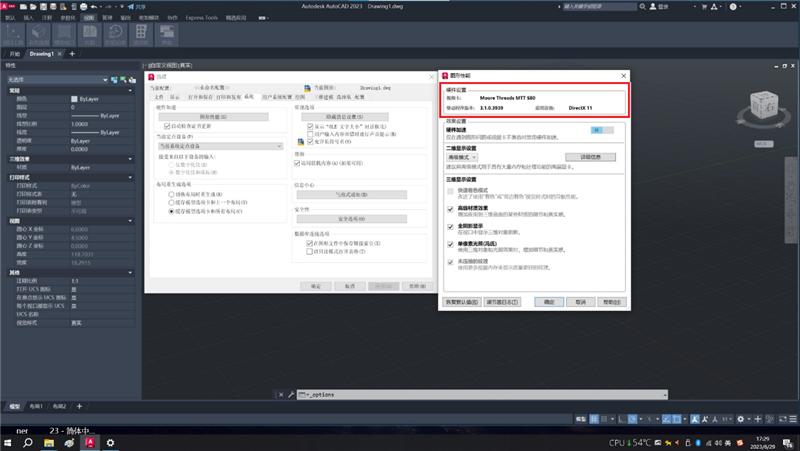The width and height of the screenshot is (800, 451).
Task: Click Restore Defaults in graphics performance dialog
Action: [x=461, y=301]
